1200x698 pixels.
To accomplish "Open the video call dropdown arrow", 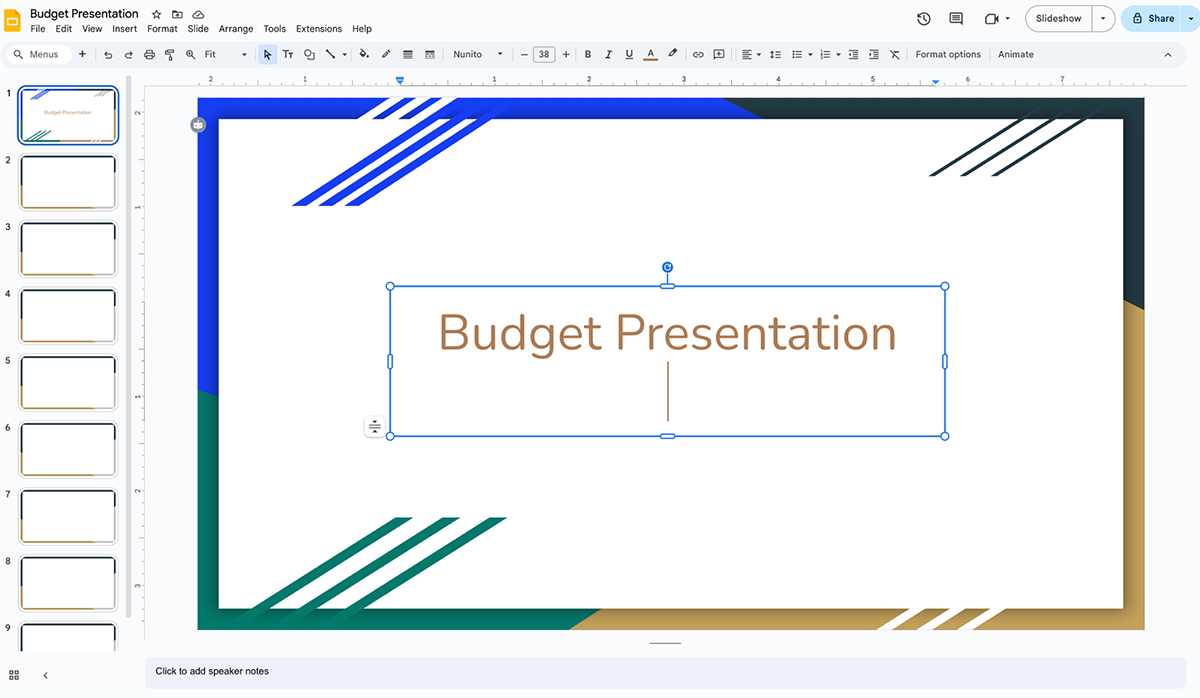I will [1008, 19].
